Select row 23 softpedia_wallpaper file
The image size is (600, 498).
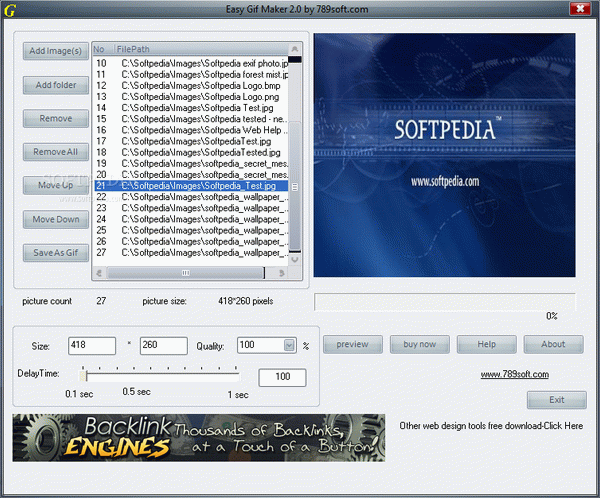tap(191, 208)
